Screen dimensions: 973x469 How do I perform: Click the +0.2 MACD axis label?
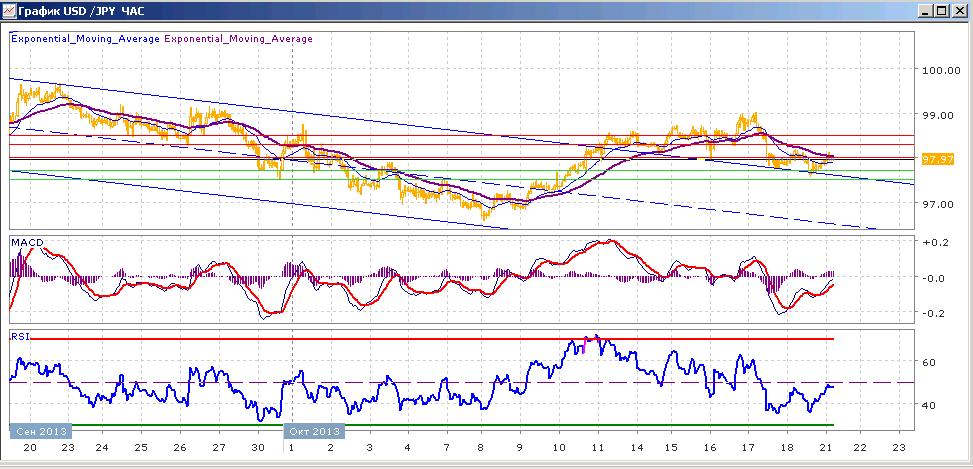935,243
